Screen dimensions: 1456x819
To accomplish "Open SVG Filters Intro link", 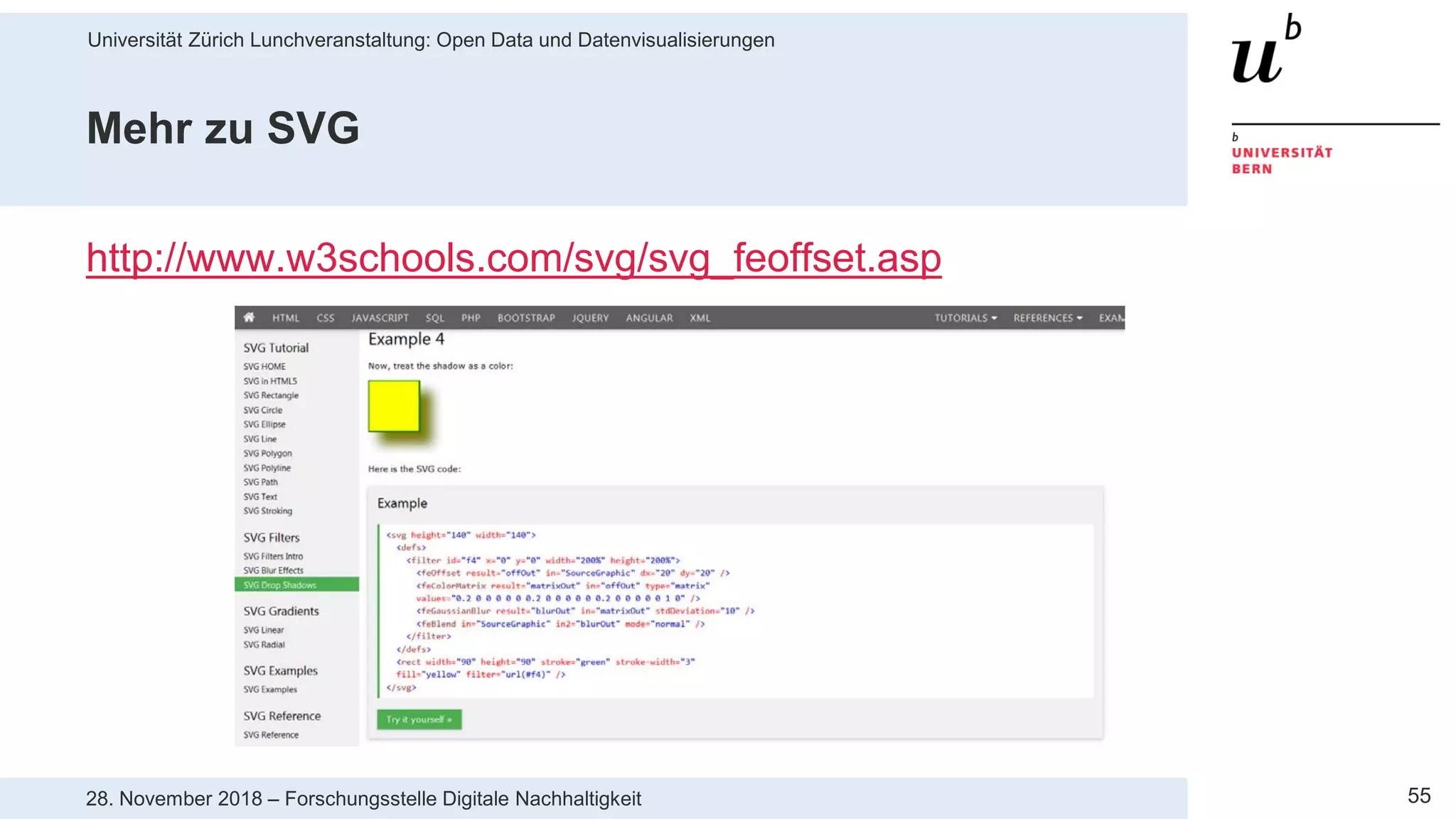I will pos(273,556).
